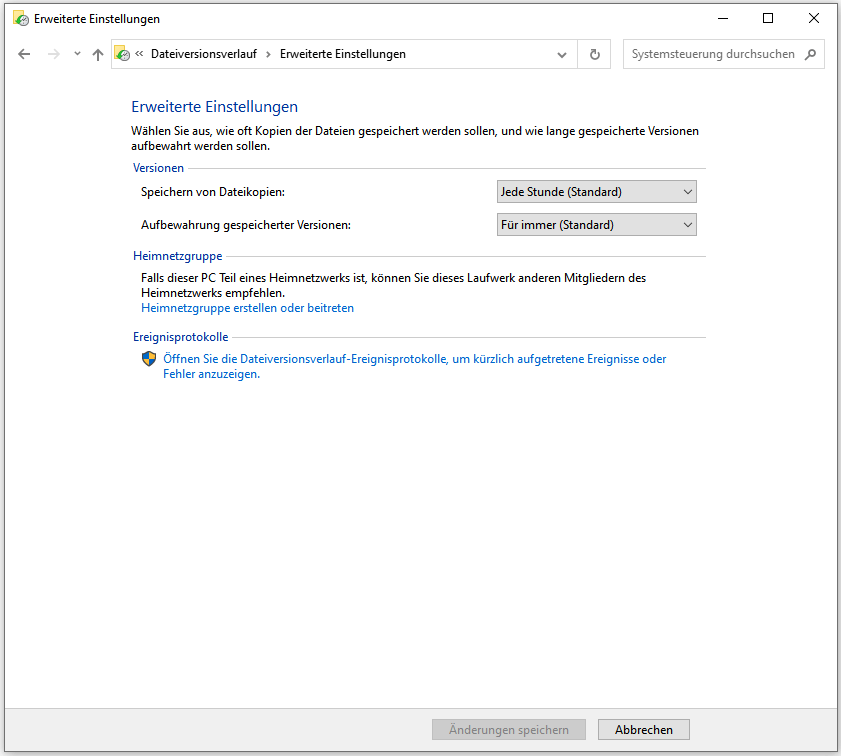Click the magnifier icon in search box
Screen dimensions: 841x756
point(810,55)
